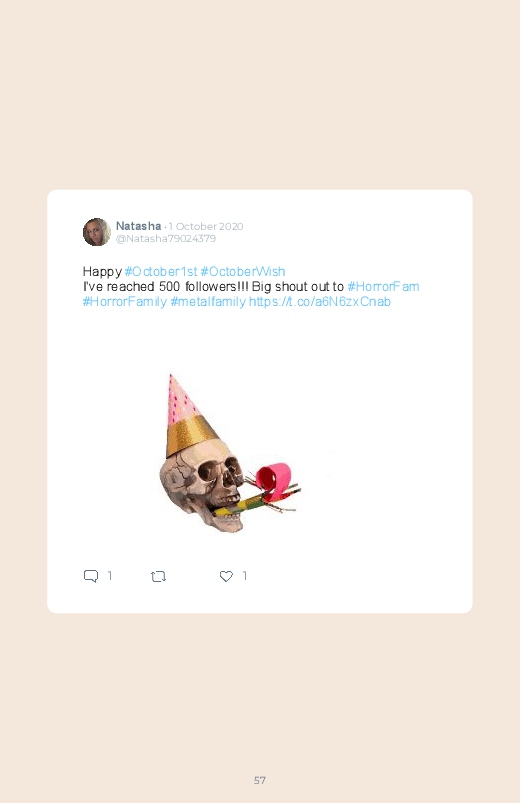Click the Natasha display name
520x803 pixels.
138,226
